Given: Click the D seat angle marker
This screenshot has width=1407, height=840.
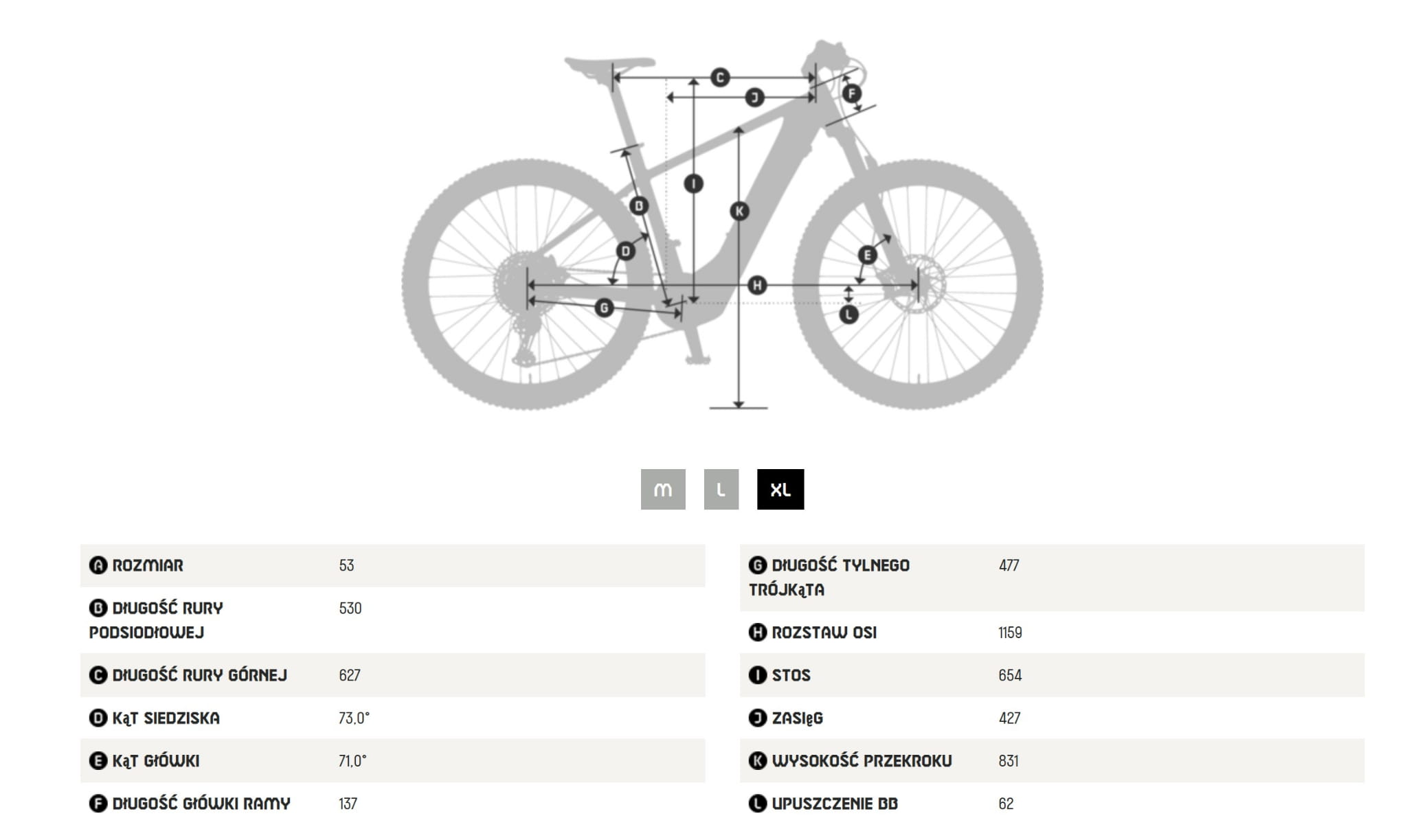Looking at the screenshot, I should [x=625, y=251].
